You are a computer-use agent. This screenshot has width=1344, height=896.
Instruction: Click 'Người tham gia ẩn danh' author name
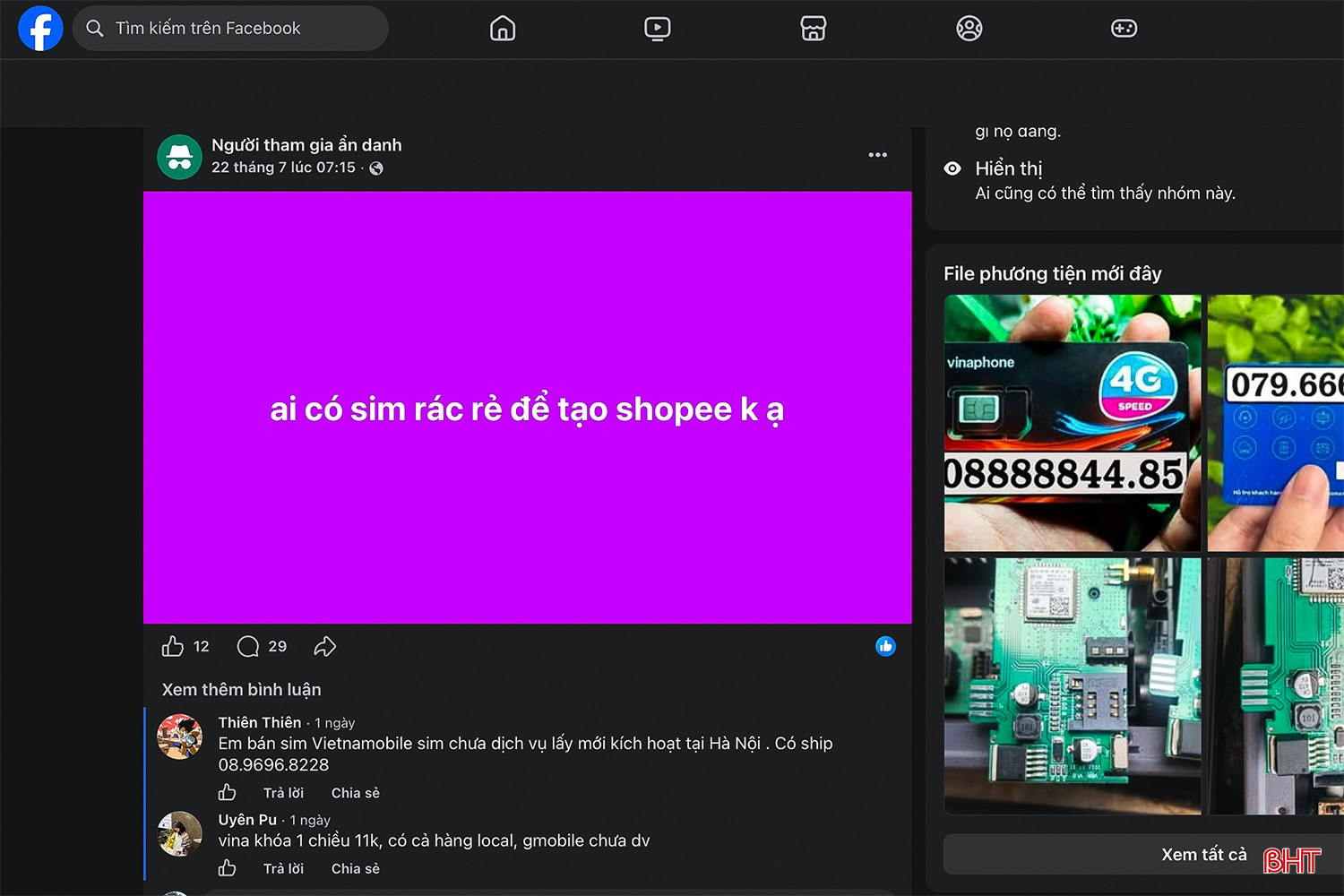click(306, 145)
